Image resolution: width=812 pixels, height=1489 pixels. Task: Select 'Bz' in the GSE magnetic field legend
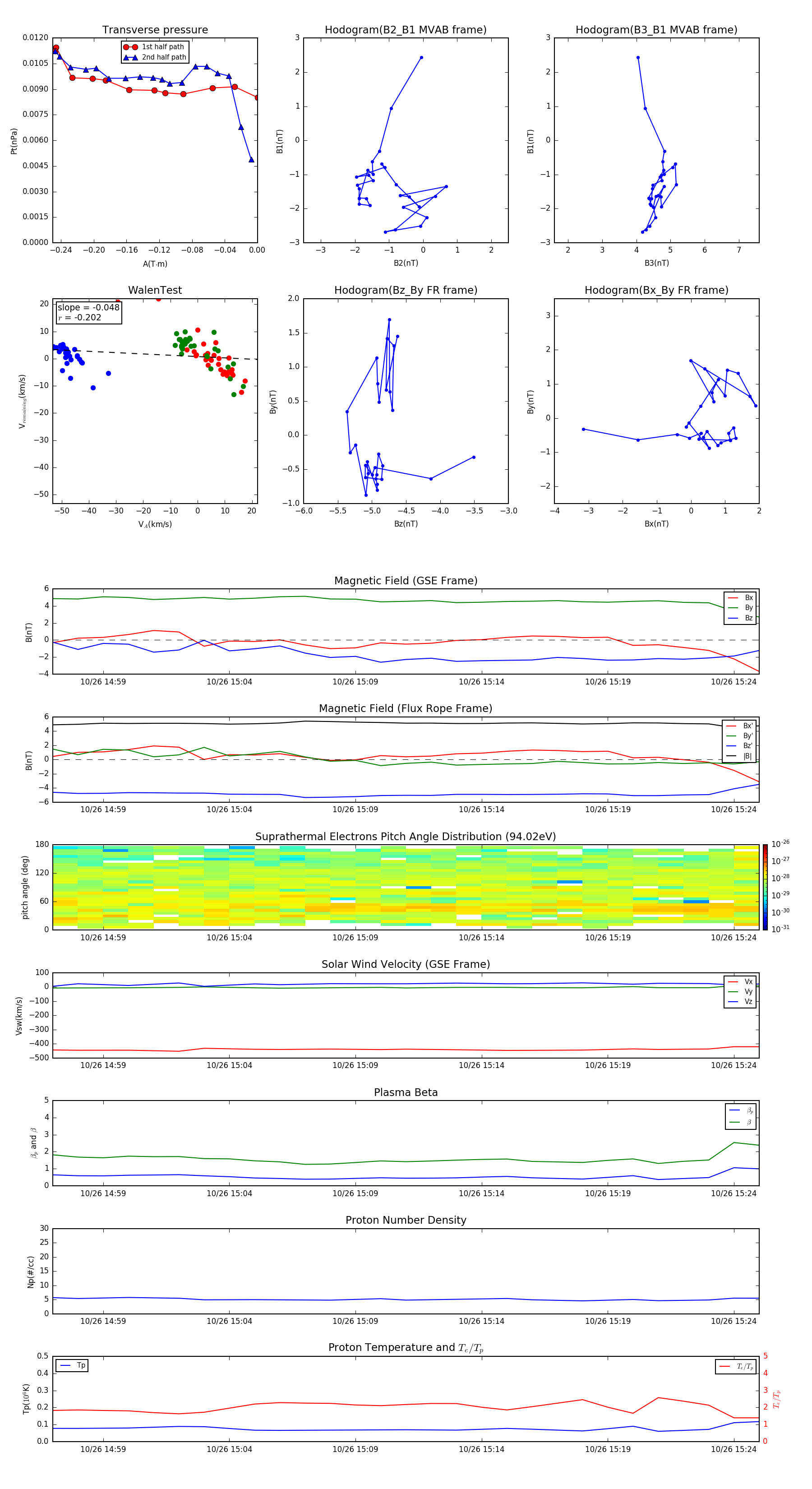click(741, 619)
